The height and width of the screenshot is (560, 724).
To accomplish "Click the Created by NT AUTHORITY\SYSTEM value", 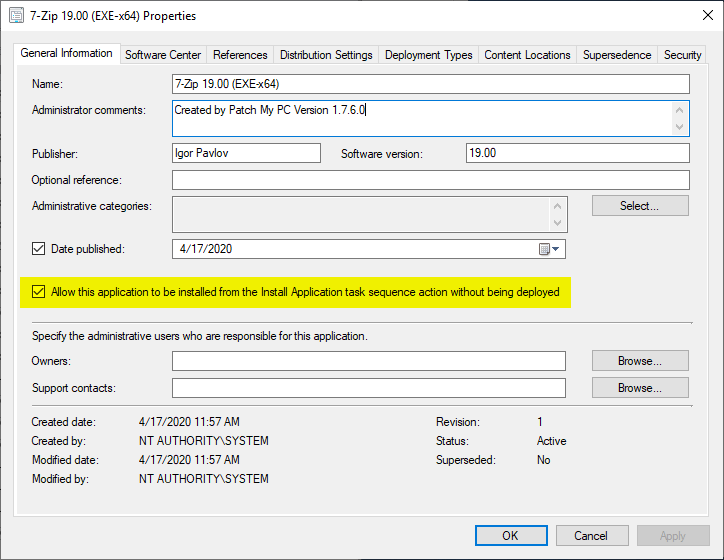I will pyautogui.click(x=204, y=441).
